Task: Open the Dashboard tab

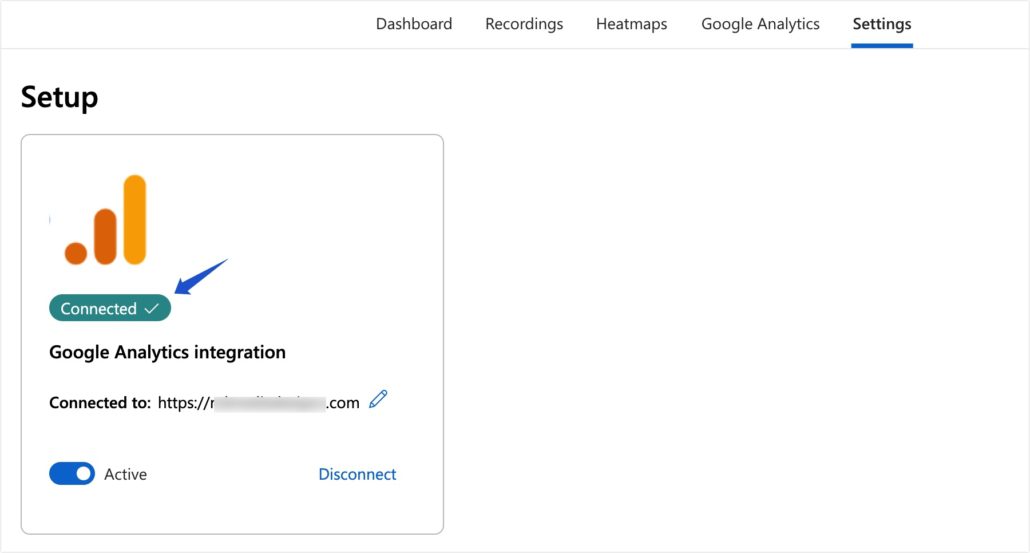Action: [x=414, y=24]
